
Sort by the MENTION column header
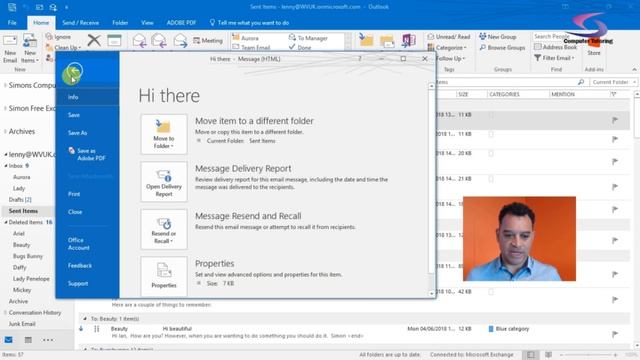click(563, 94)
